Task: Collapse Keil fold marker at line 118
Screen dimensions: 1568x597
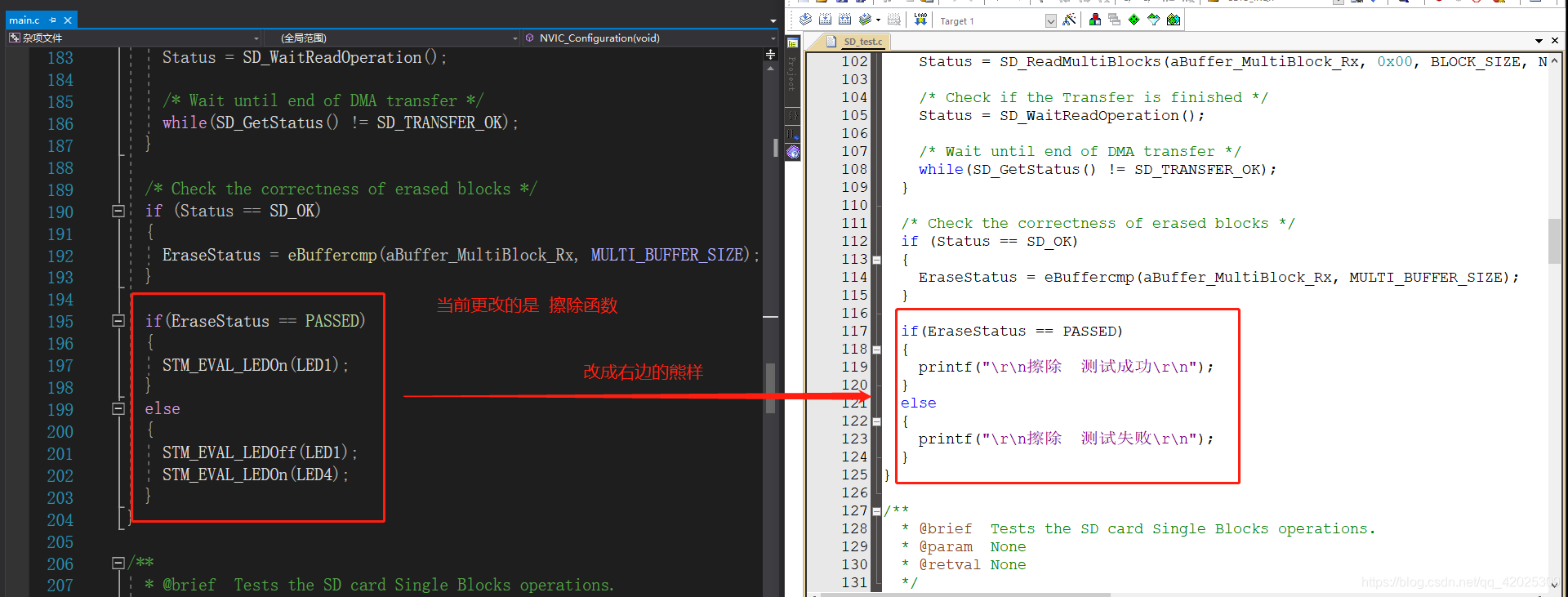Action: pyautogui.click(x=876, y=350)
